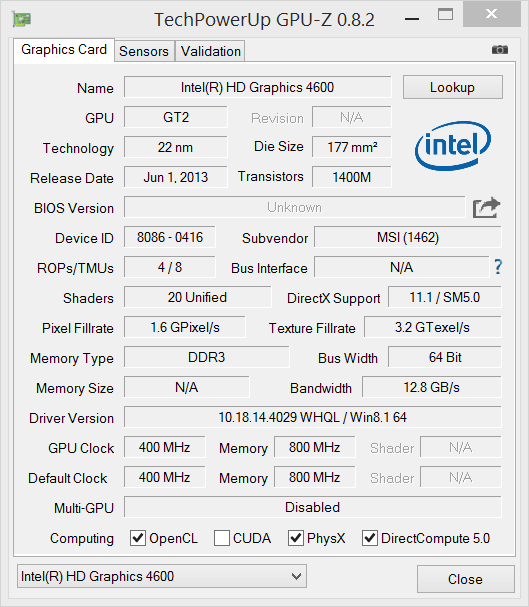Image resolution: width=529 pixels, height=607 pixels.
Task: Toggle the OpenCL checkbox
Action: point(138,538)
